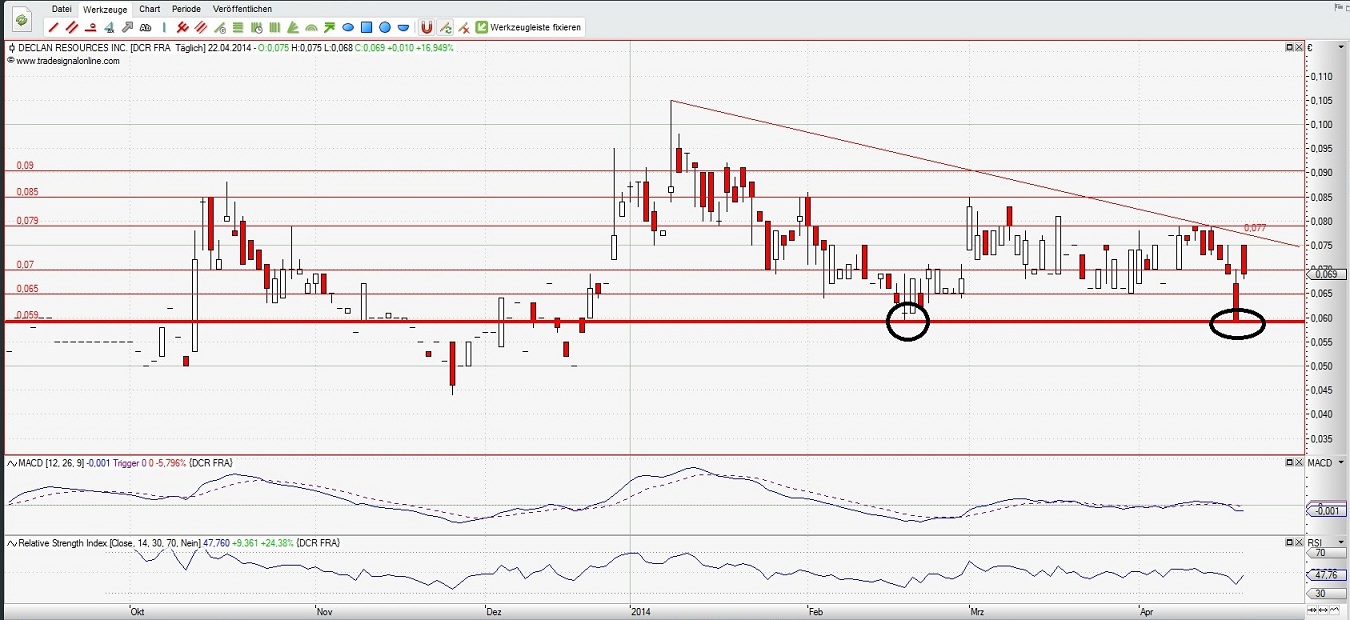Close the RSI indicator pane
Screen dimensions: 1350x620
1300,542
